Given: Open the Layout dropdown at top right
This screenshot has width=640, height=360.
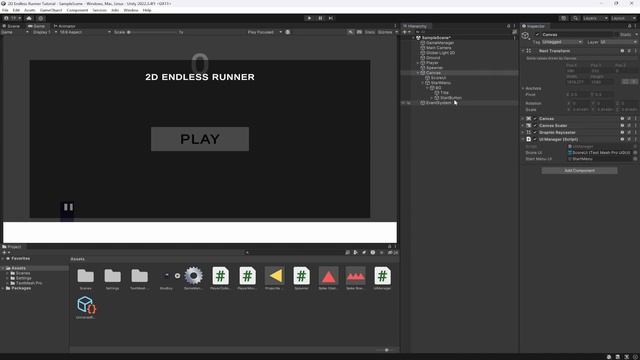Looking at the screenshot, I should [x=623, y=18].
